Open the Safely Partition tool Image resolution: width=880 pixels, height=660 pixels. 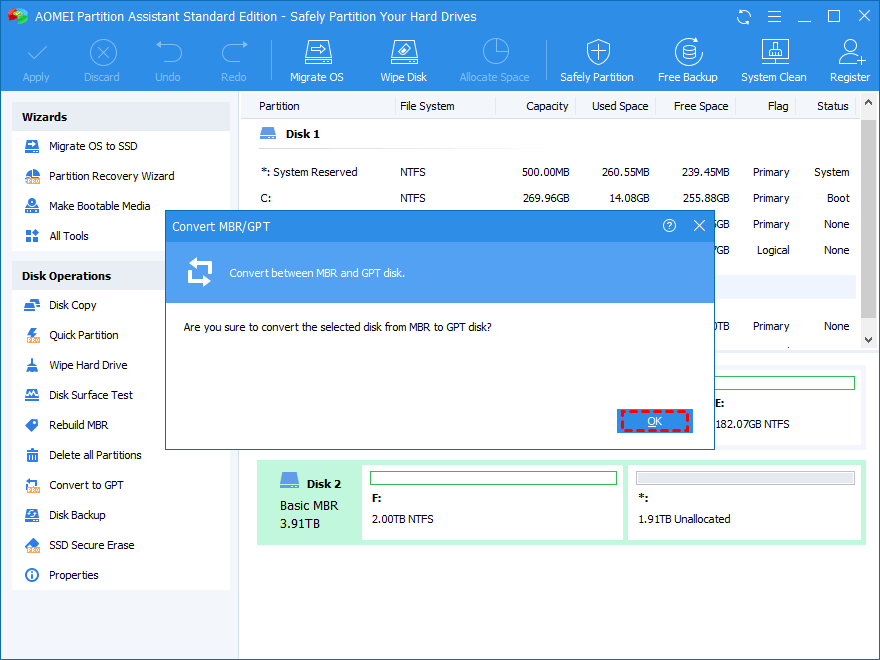pos(597,61)
